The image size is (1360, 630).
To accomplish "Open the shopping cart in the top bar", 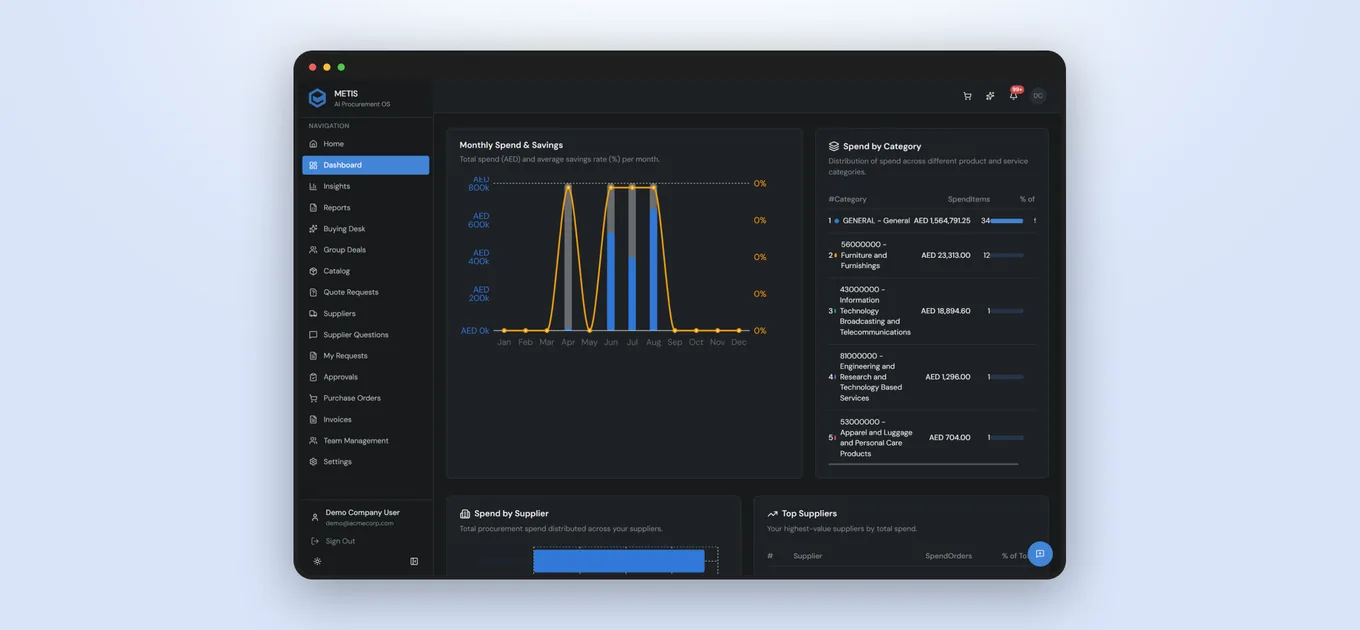I will coord(967,96).
